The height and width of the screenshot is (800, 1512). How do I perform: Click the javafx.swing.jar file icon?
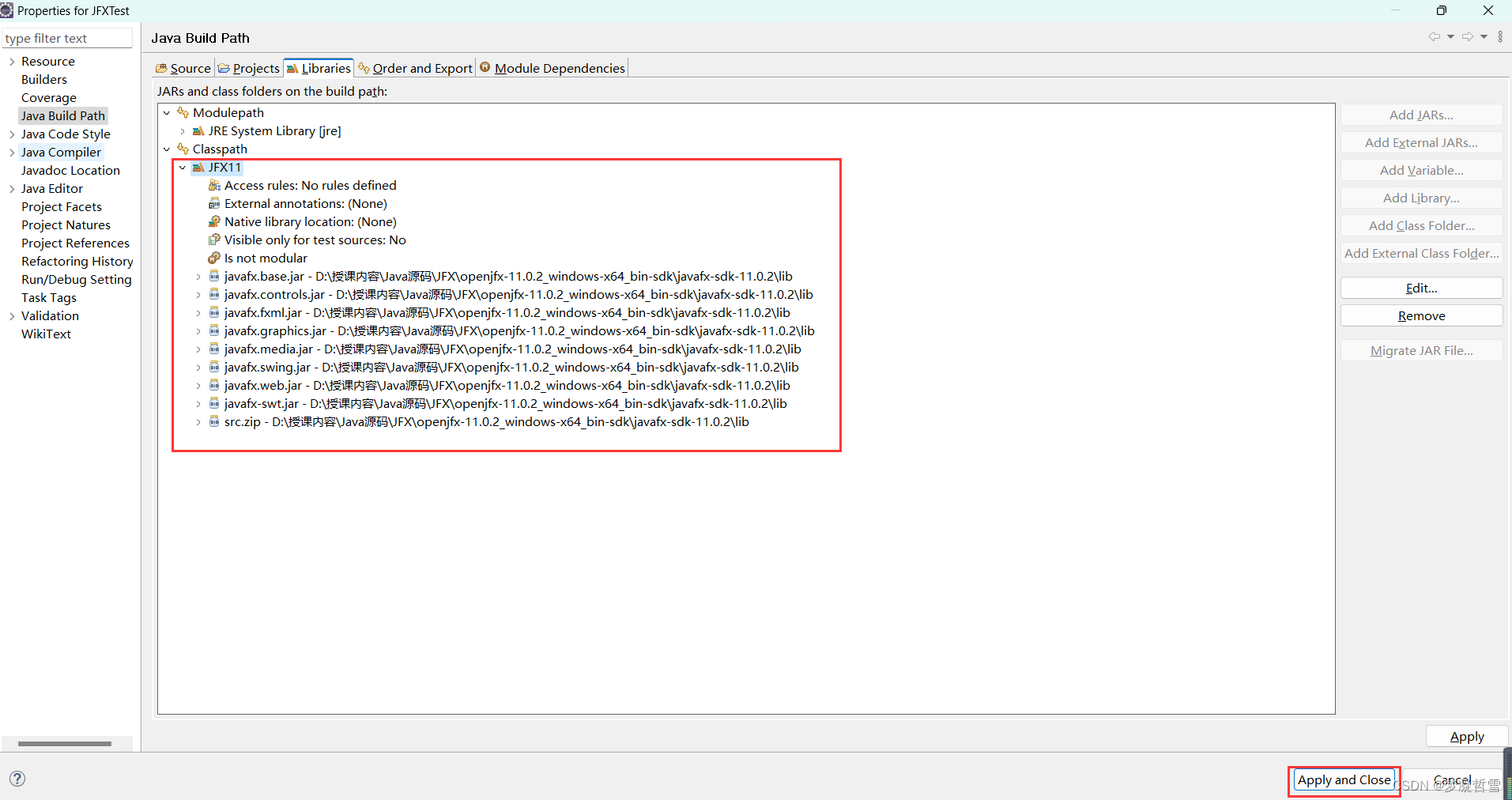coord(214,368)
